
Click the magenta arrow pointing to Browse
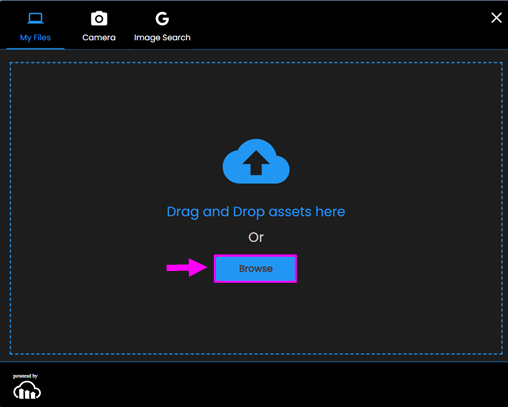pyautogui.click(x=187, y=267)
